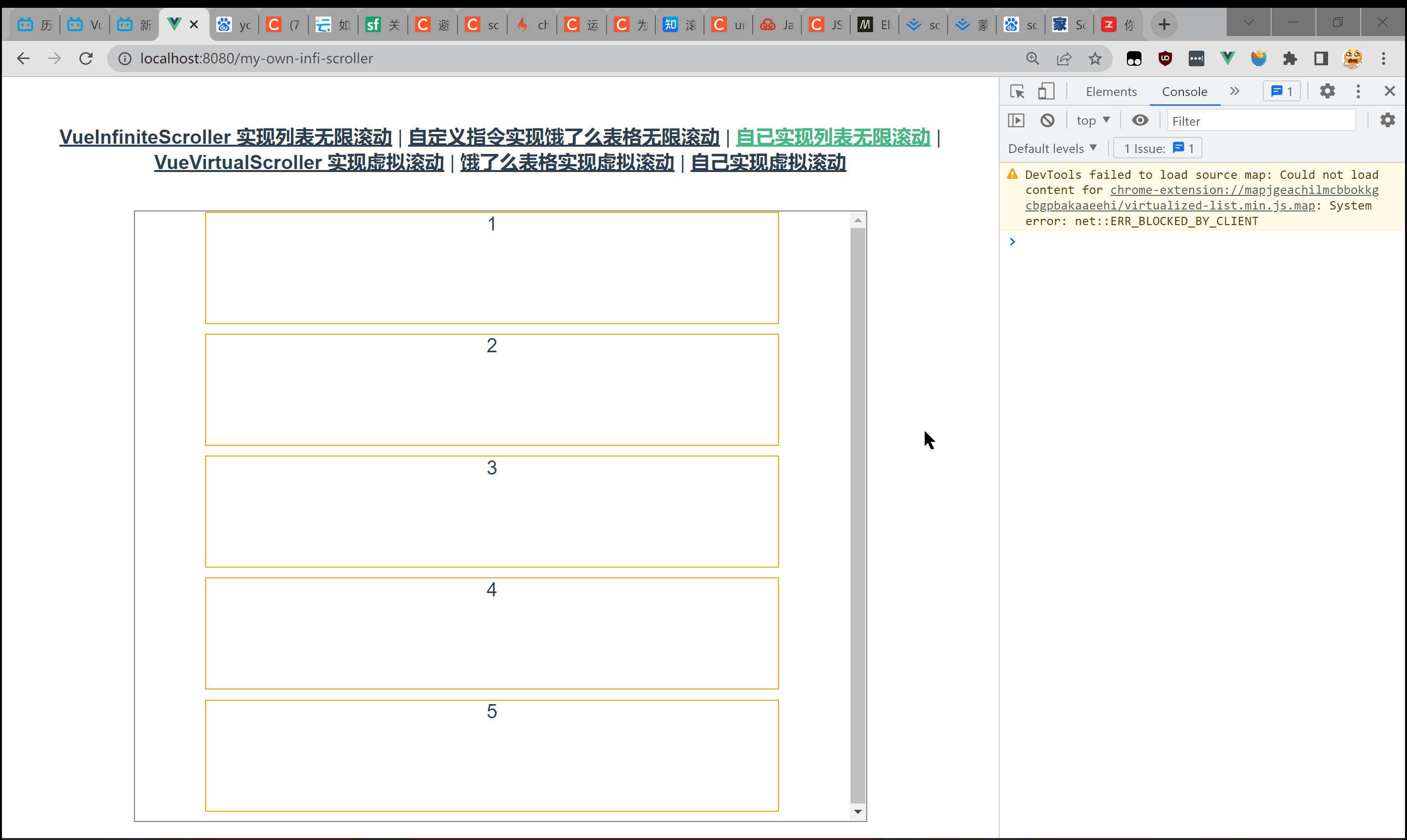
Task: Bookmark the page via the star icon
Action: tap(1095, 58)
